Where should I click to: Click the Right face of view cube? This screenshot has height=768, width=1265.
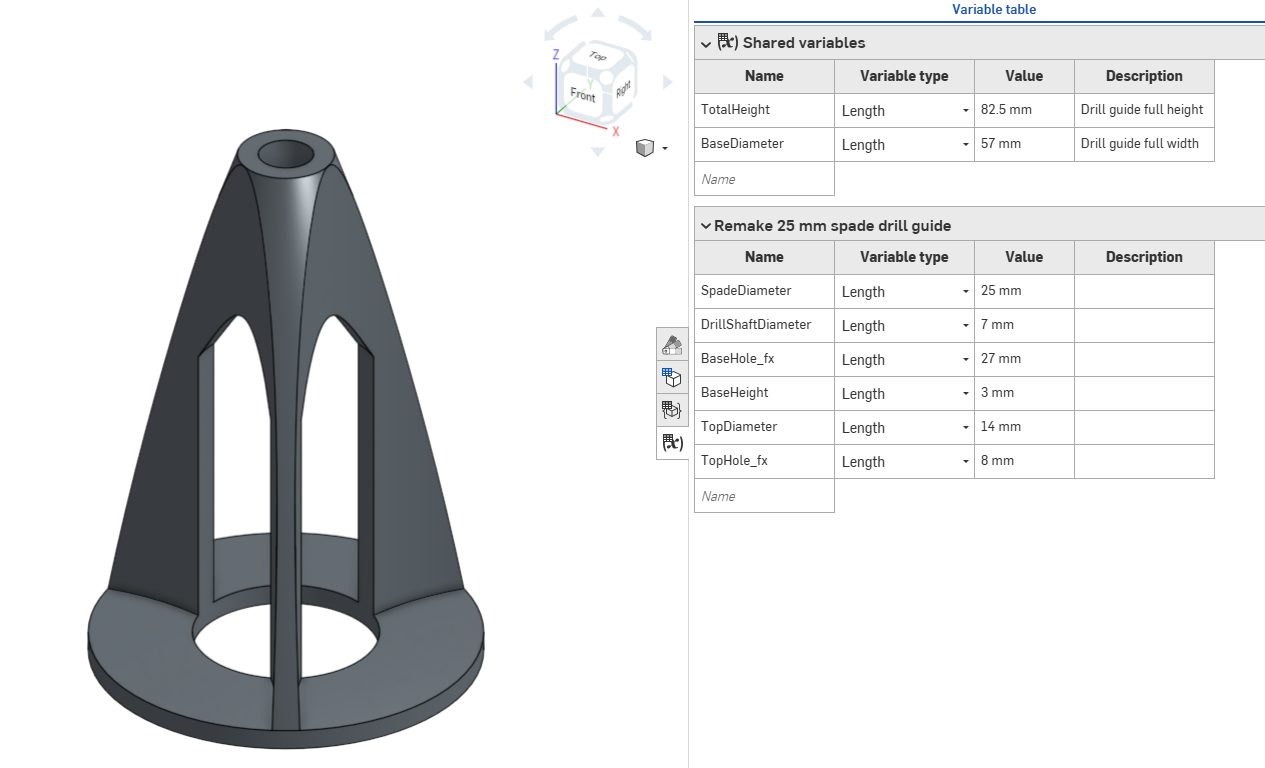623,89
